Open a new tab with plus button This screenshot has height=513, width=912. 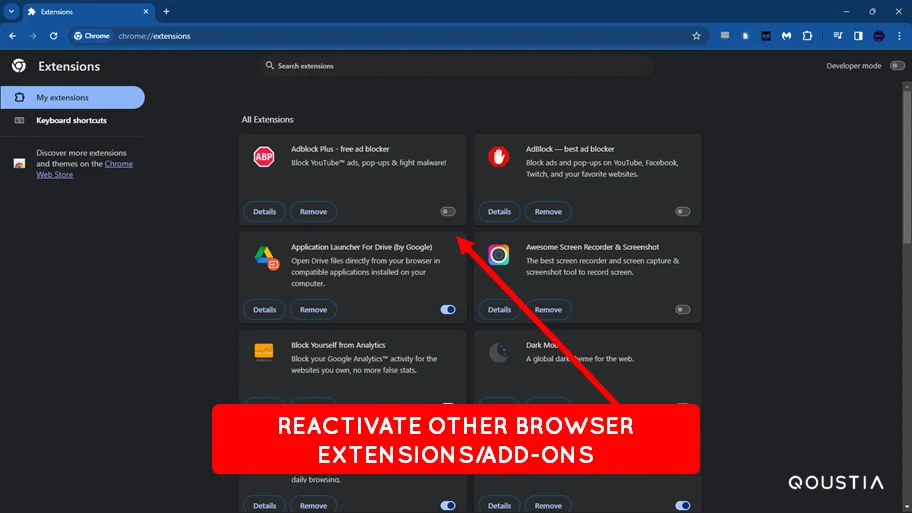166,11
